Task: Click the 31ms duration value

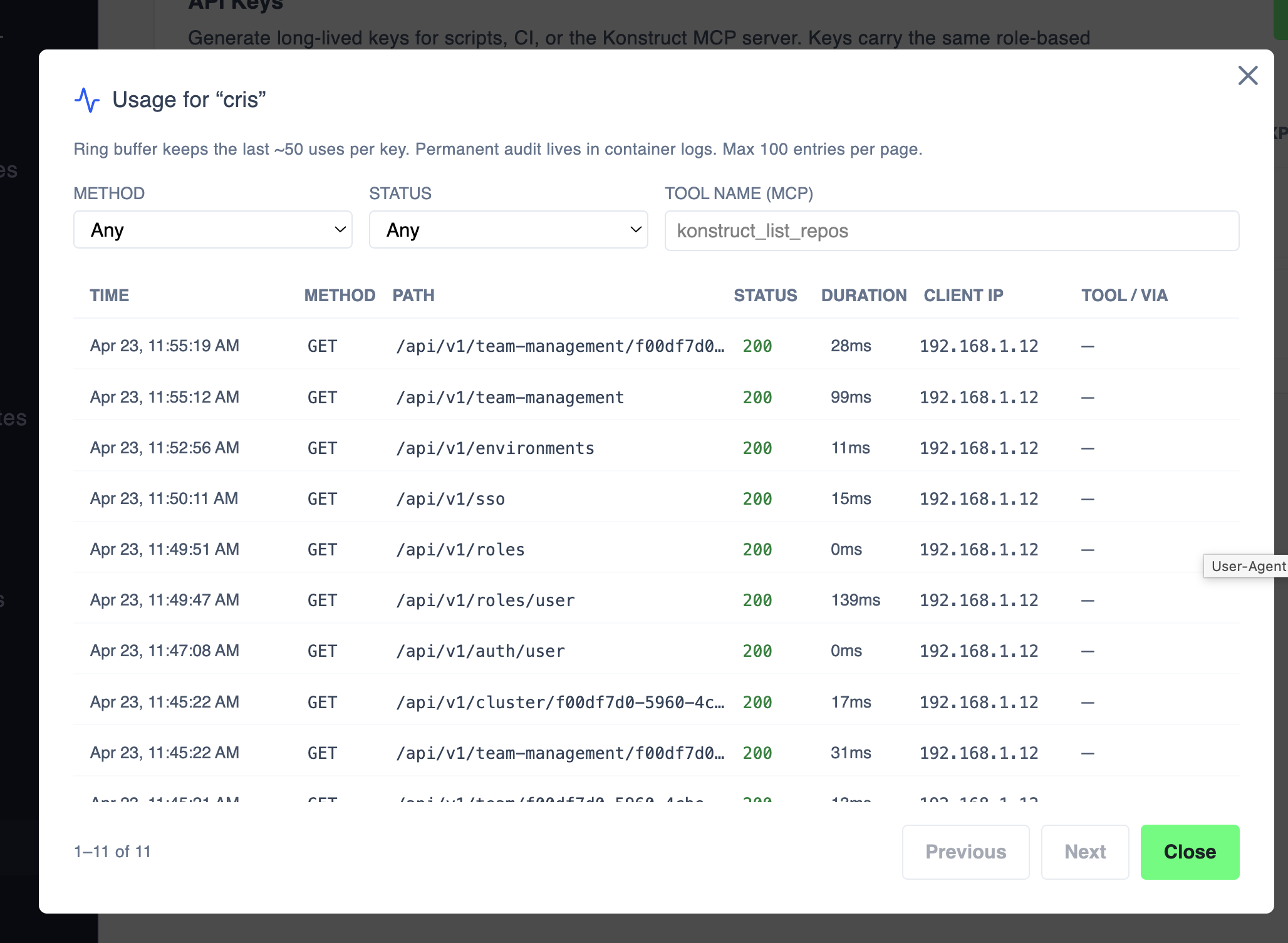Action: coord(851,753)
